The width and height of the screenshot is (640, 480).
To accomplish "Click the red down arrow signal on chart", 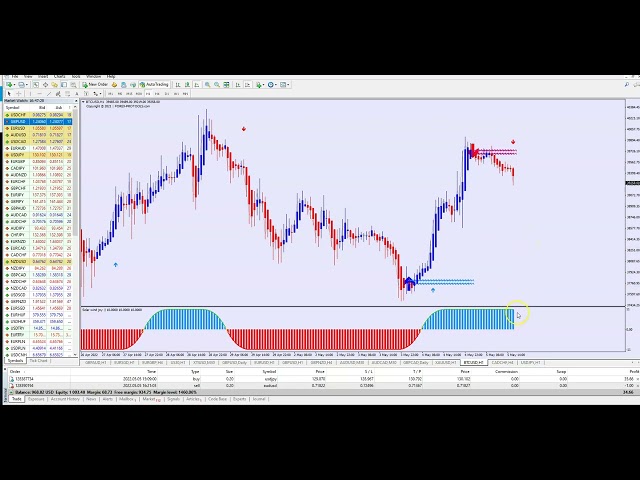I will pyautogui.click(x=243, y=129).
